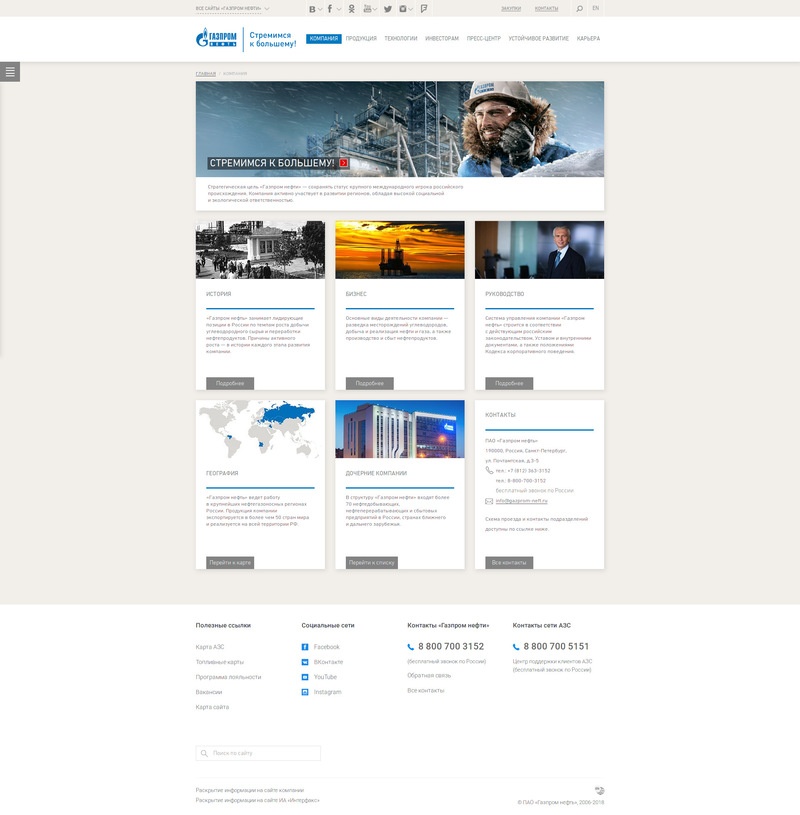Click the search magnifier icon in header
The width and height of the screenshot is (800, 815).
579,8
